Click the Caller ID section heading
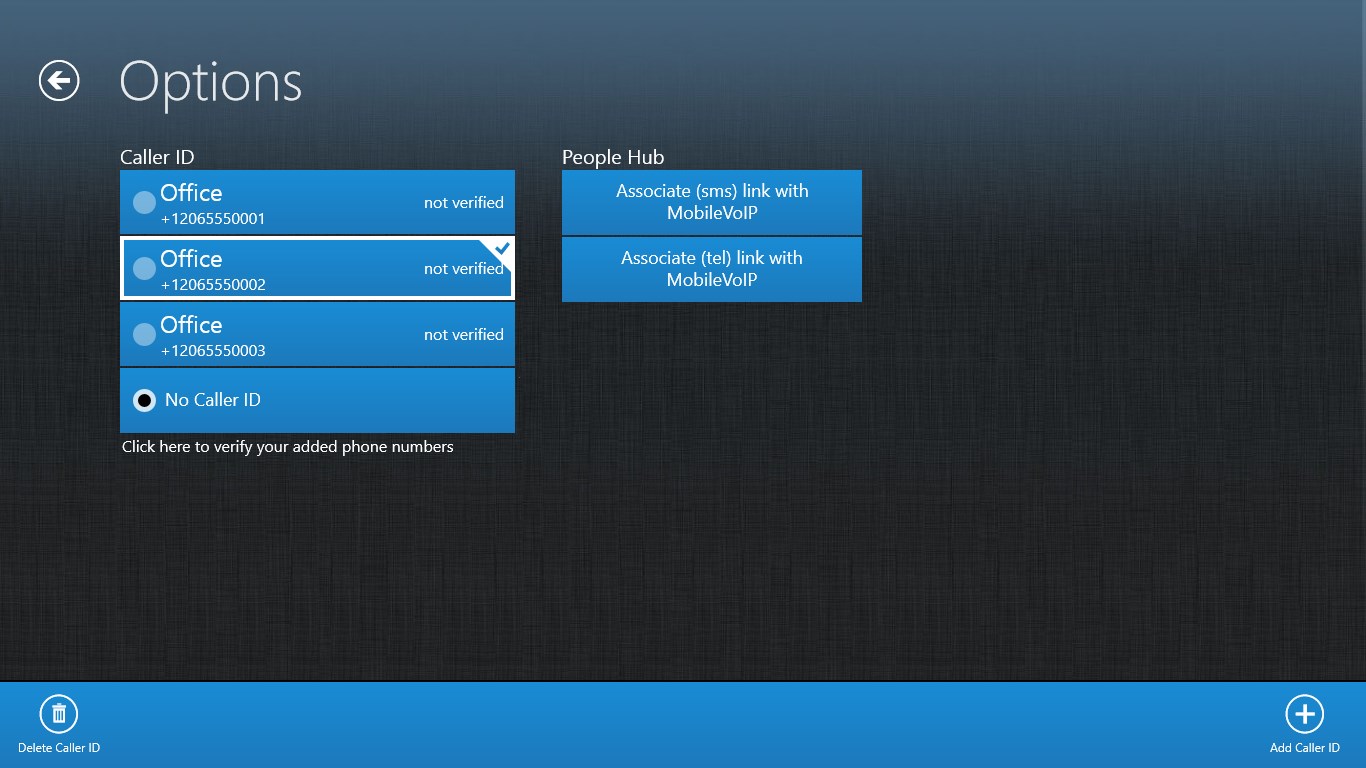Screen dimensions: 1366x768 point(157,157)
